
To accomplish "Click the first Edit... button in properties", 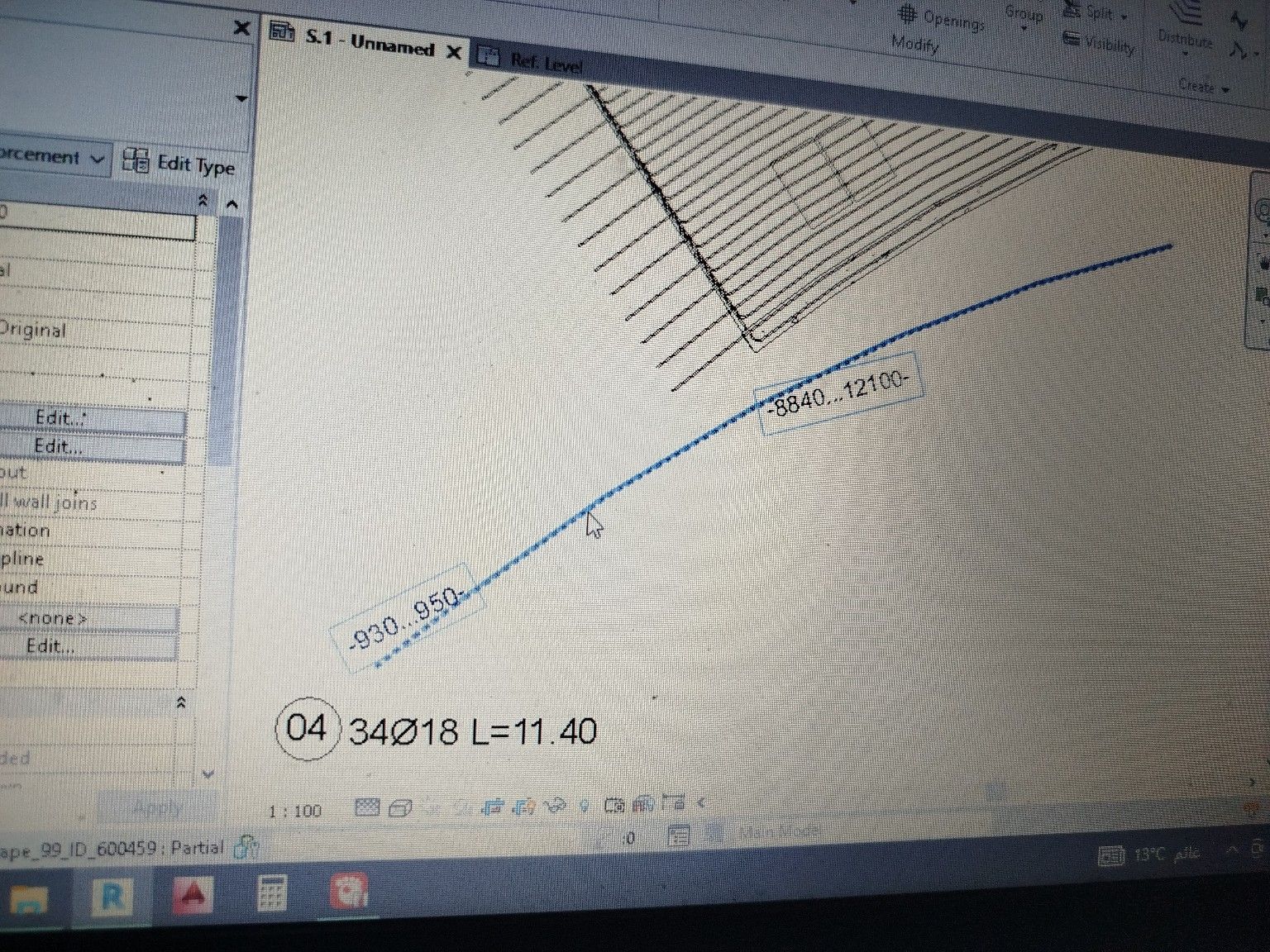I will (x=91, y=419).
